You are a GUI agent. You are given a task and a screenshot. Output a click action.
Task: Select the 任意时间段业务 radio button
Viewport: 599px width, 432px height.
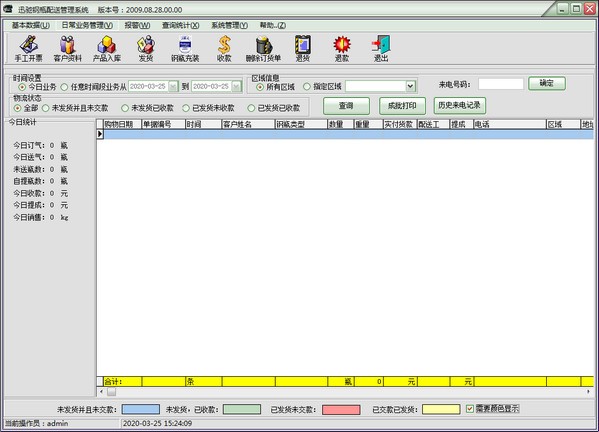pyautogui.click(x=64, y=87)
